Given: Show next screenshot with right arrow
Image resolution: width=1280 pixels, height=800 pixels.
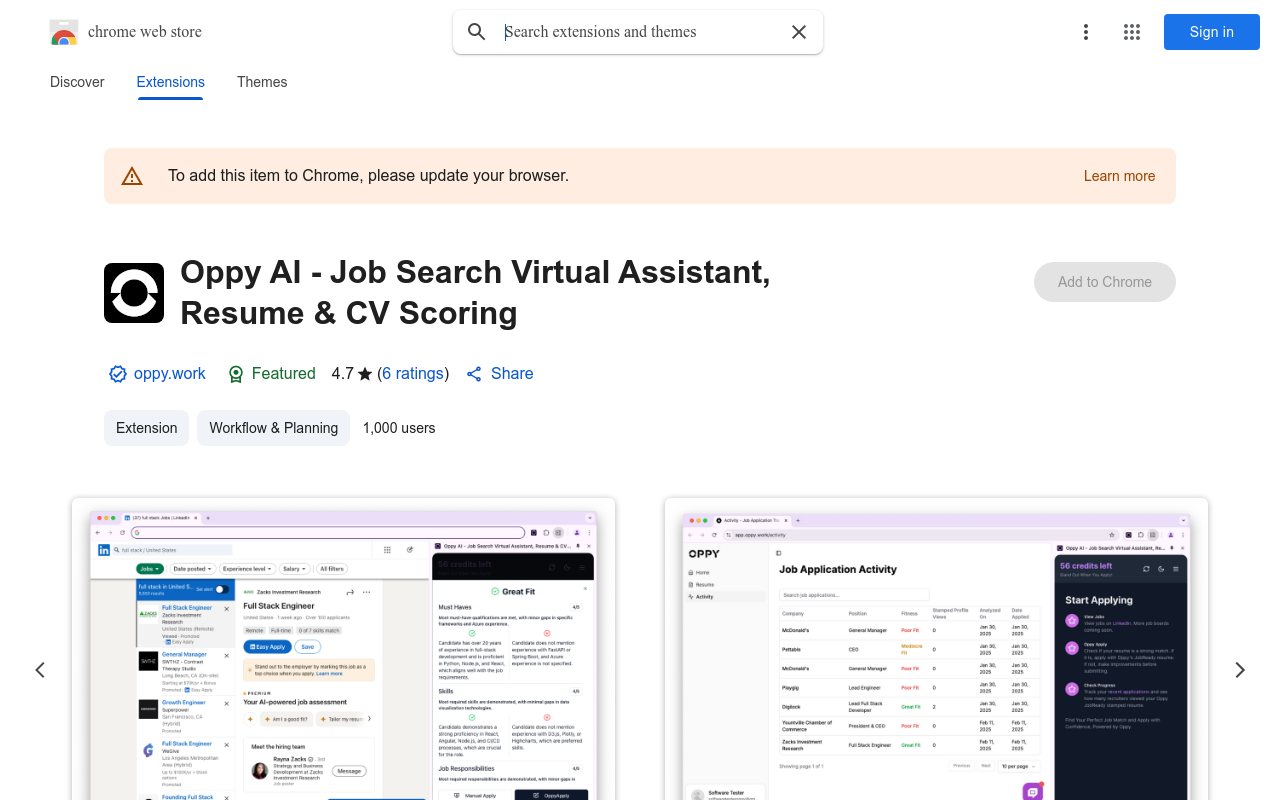Looking at the screenshot, I should tap(1240, 670).
